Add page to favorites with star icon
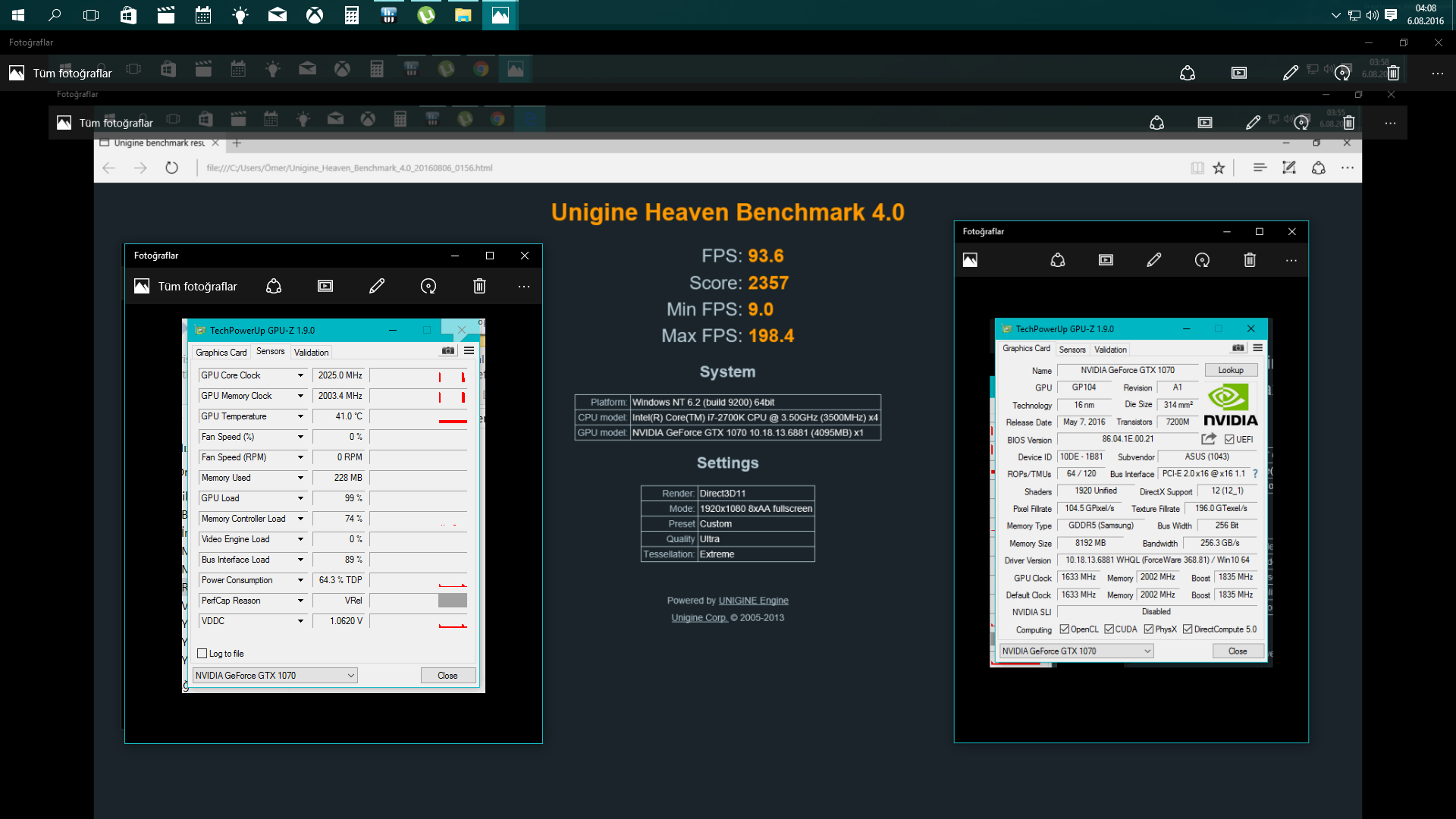The image size is (1456, 819). 1219,168
